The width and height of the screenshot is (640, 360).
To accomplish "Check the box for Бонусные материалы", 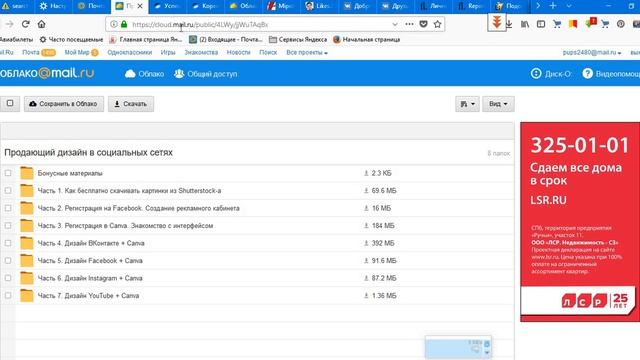I will click(x=8, y=173).
